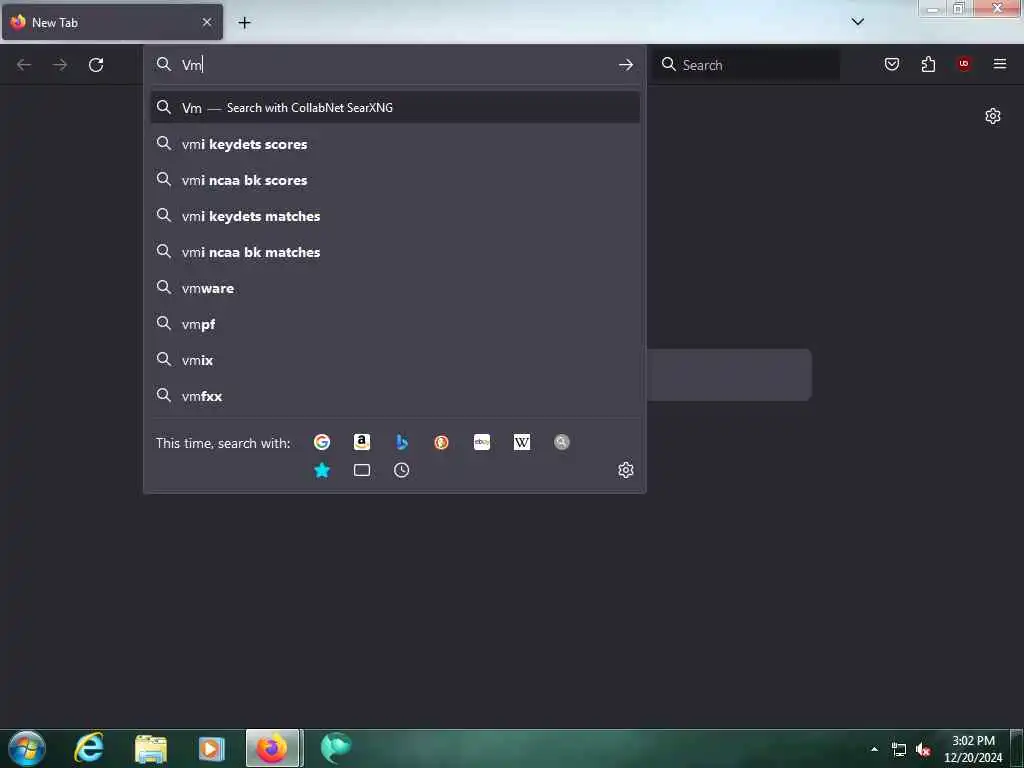Search this time with eBay
Screen dimensions: 1024x768
pos(482,442)
